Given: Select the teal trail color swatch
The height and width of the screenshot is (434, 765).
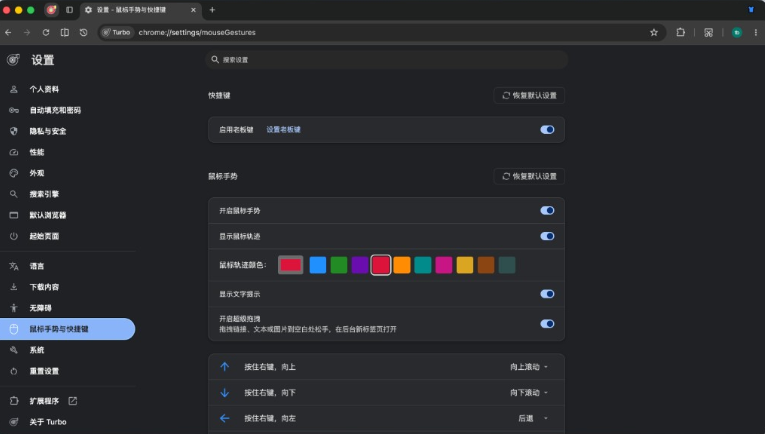Looking at the screenshot, I should [423, 265].
